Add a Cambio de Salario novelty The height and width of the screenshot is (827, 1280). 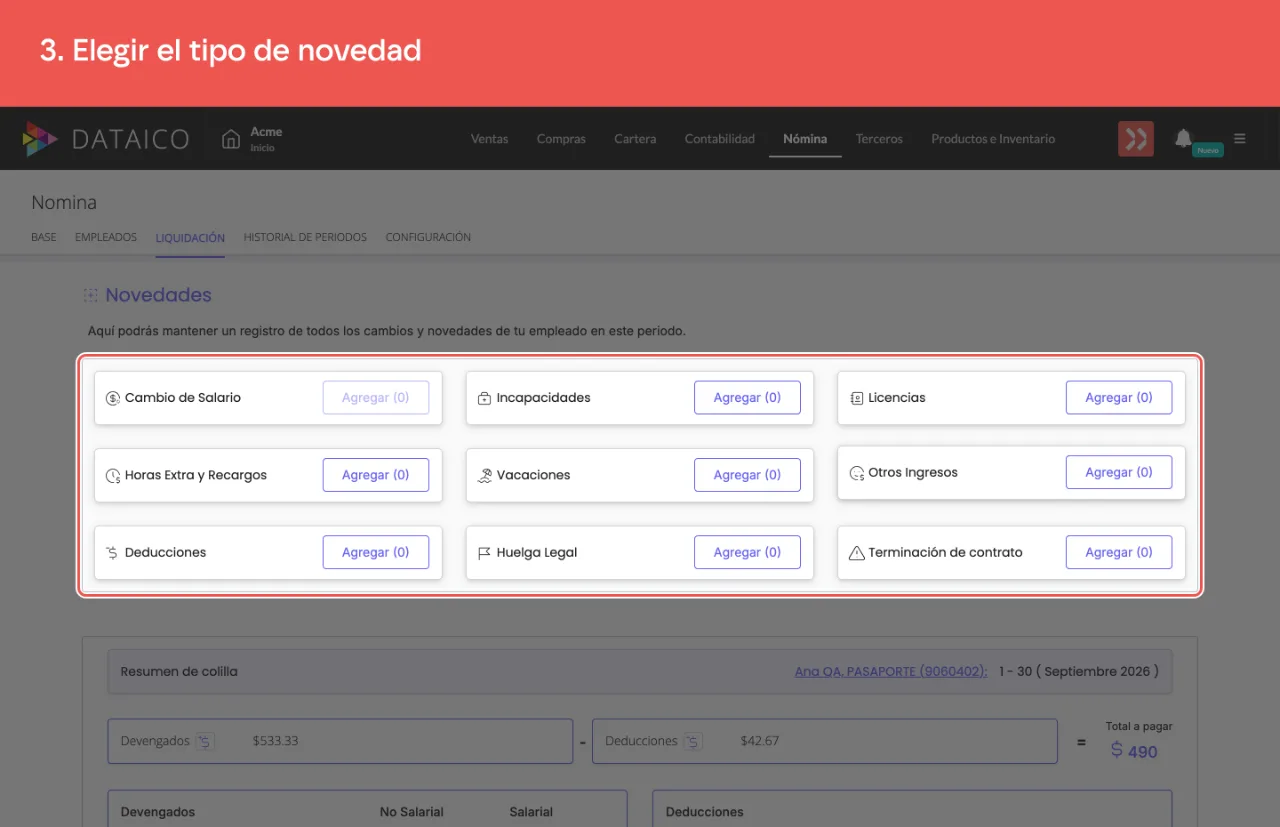coord(376,398)
